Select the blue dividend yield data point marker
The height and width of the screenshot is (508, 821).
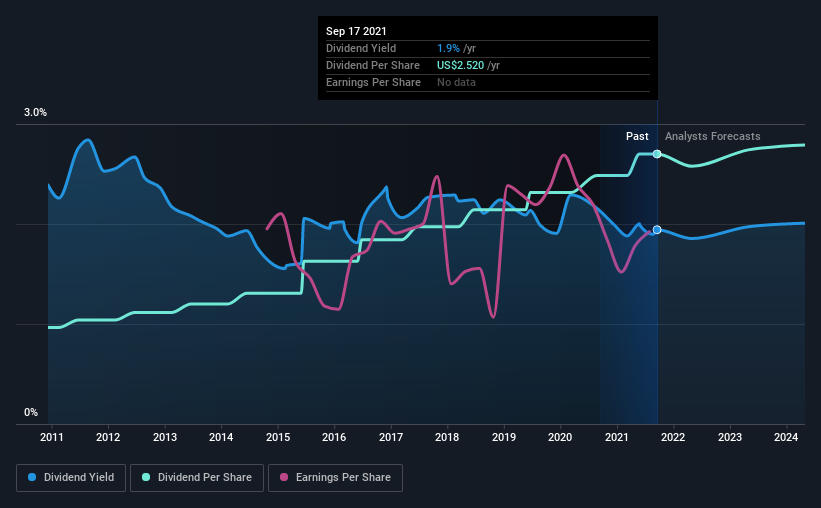[657, 230]
